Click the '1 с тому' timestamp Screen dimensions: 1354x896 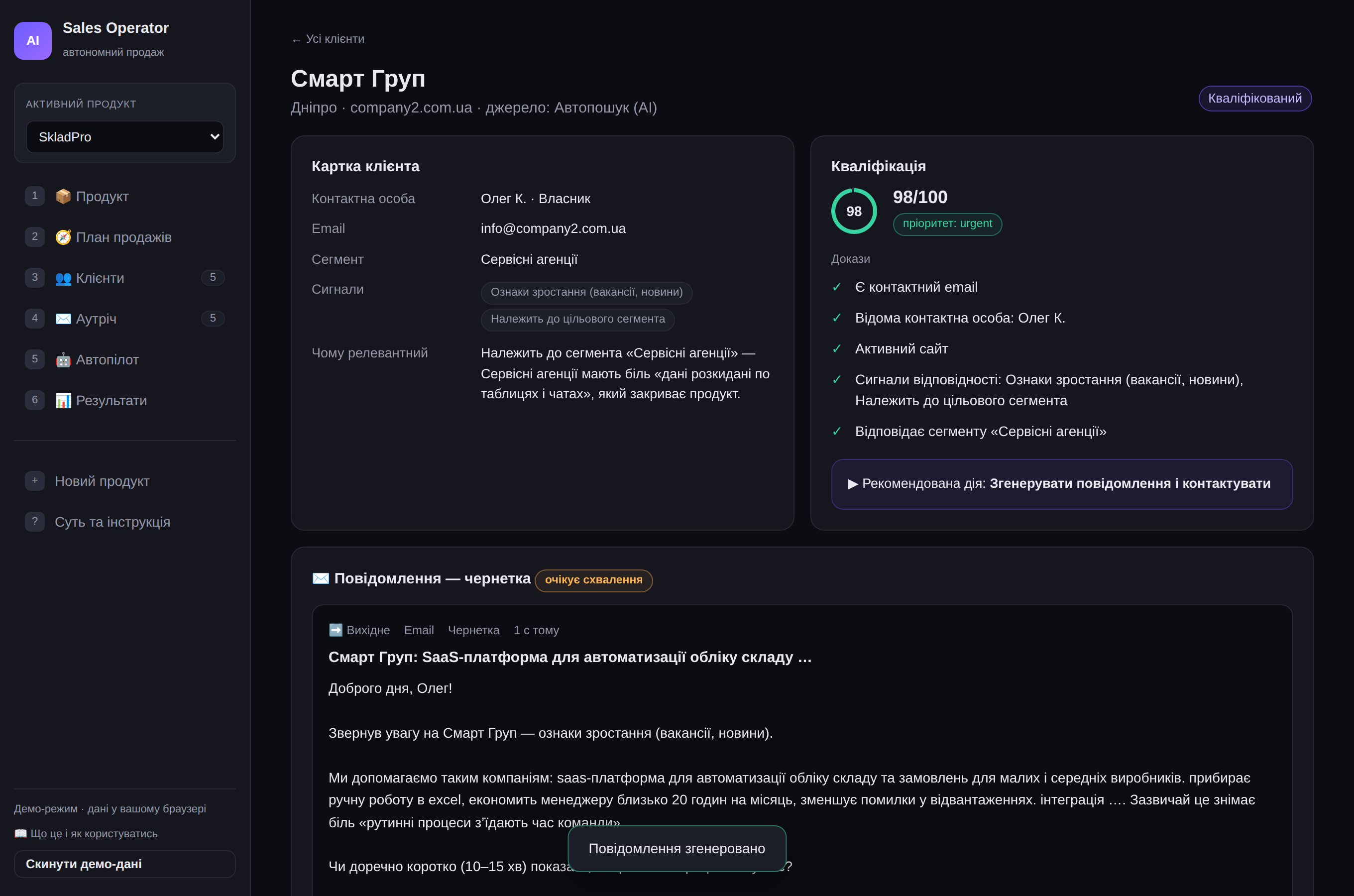(x=536, y=630)
